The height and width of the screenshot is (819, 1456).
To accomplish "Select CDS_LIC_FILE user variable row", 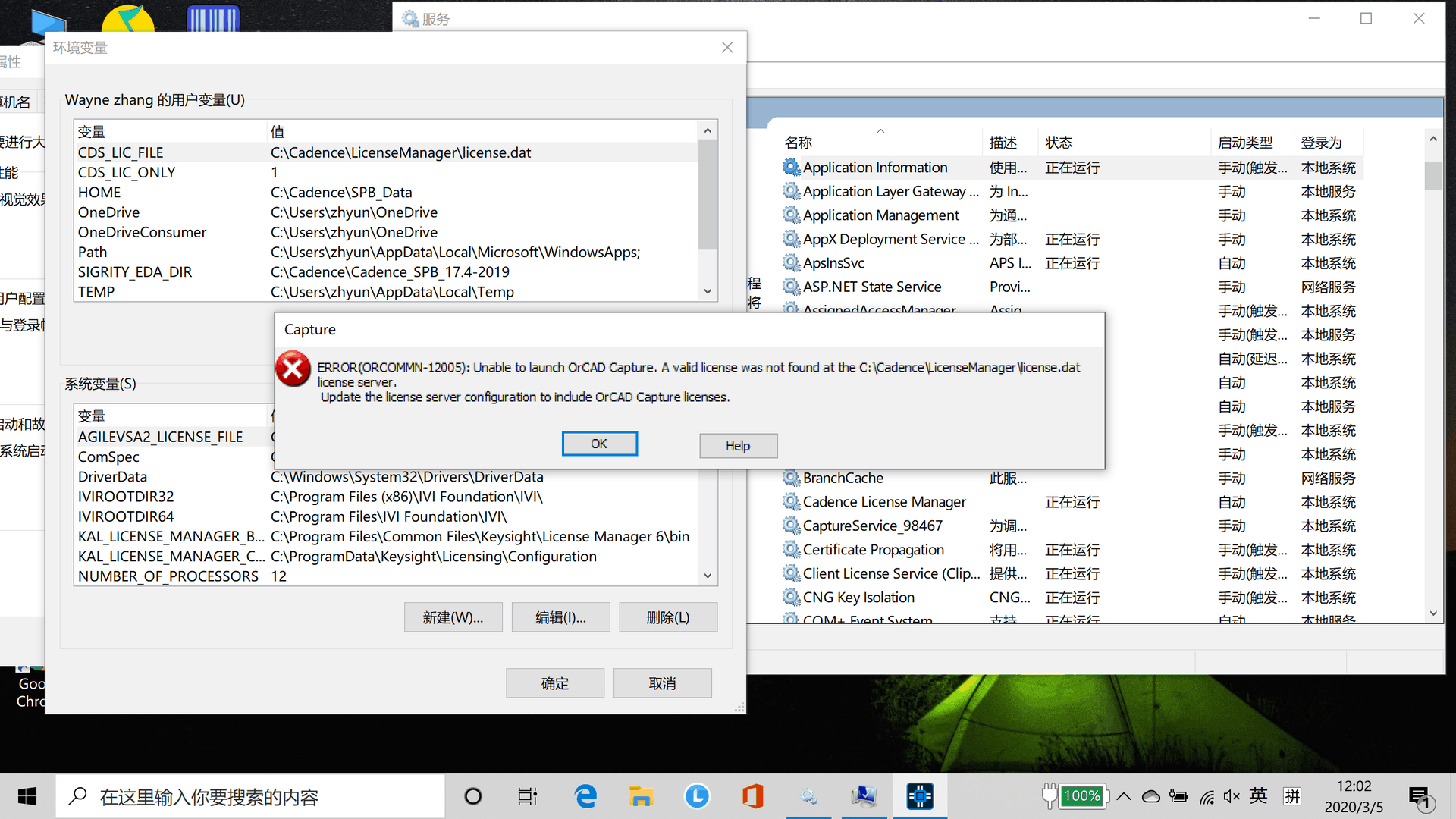I will coord(386,152).
